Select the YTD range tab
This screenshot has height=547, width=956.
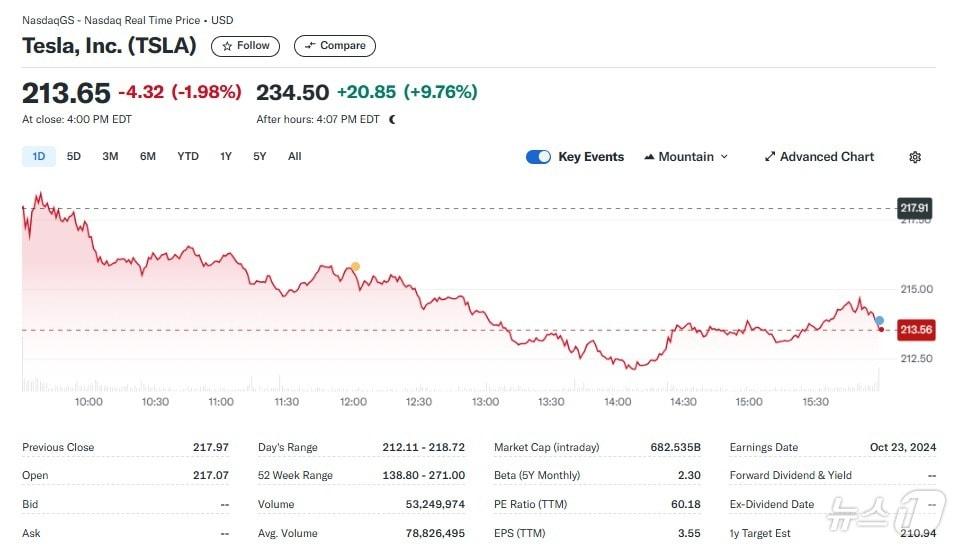coord(188,156)
